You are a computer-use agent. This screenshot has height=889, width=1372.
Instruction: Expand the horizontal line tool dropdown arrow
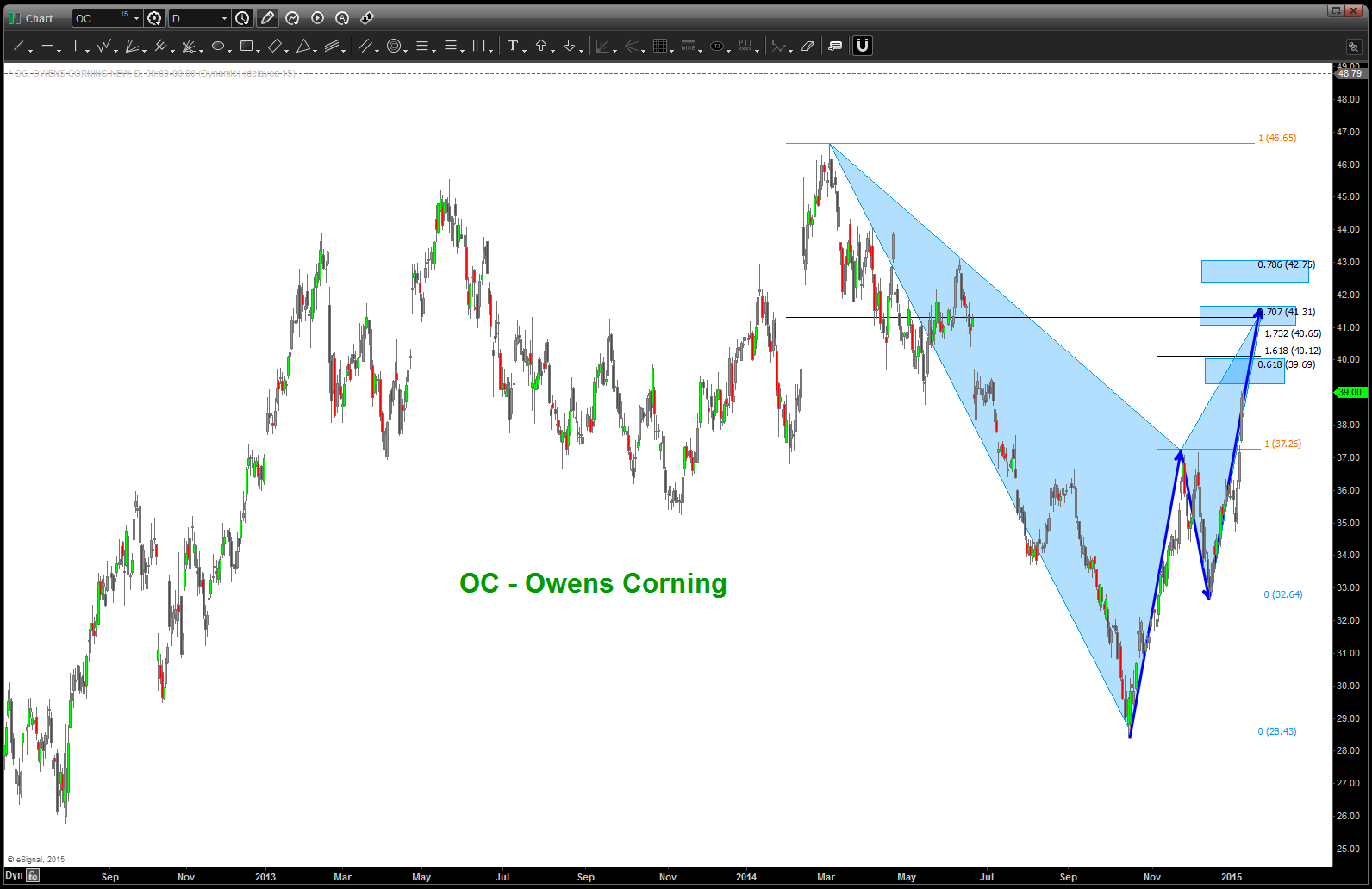pos(59,50)
